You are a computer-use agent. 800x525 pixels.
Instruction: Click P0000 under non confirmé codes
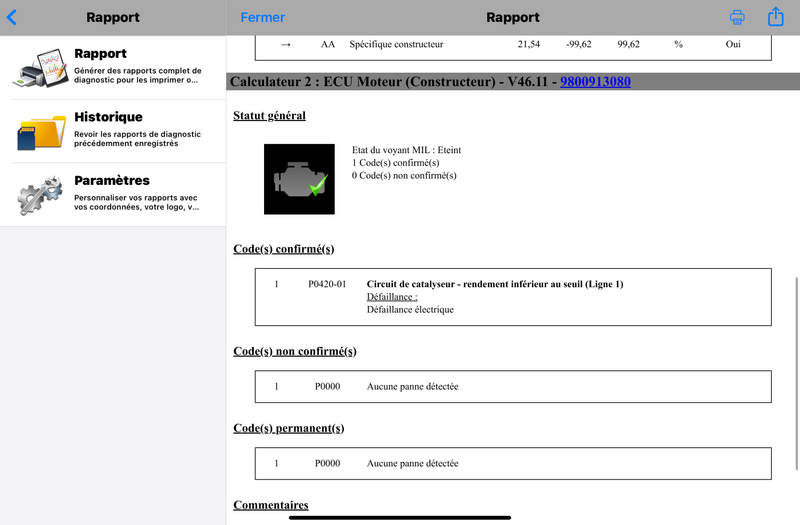(x=327, y=387)
